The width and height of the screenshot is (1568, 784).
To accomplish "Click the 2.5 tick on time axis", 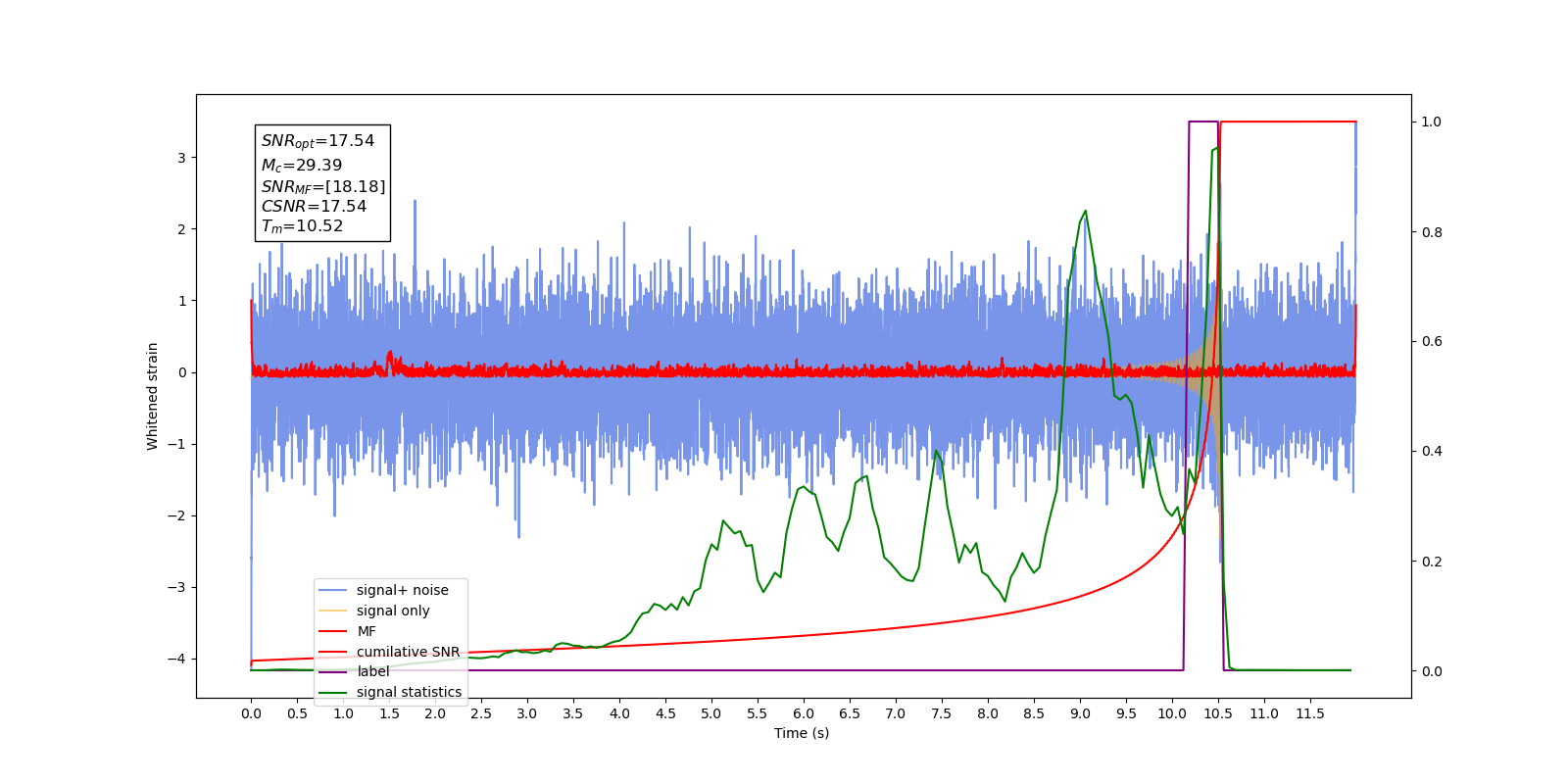I will (x=481, y=713).
